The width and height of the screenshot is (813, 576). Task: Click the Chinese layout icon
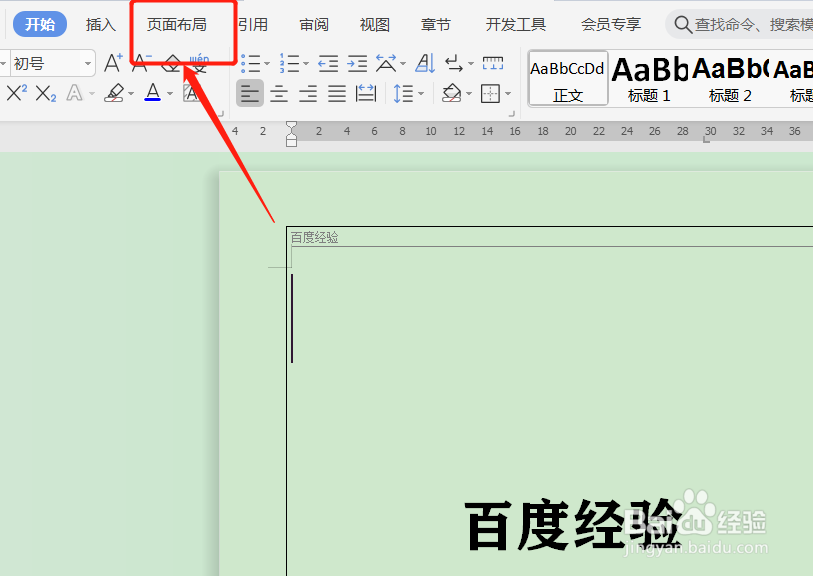click(x=386, y=64)
